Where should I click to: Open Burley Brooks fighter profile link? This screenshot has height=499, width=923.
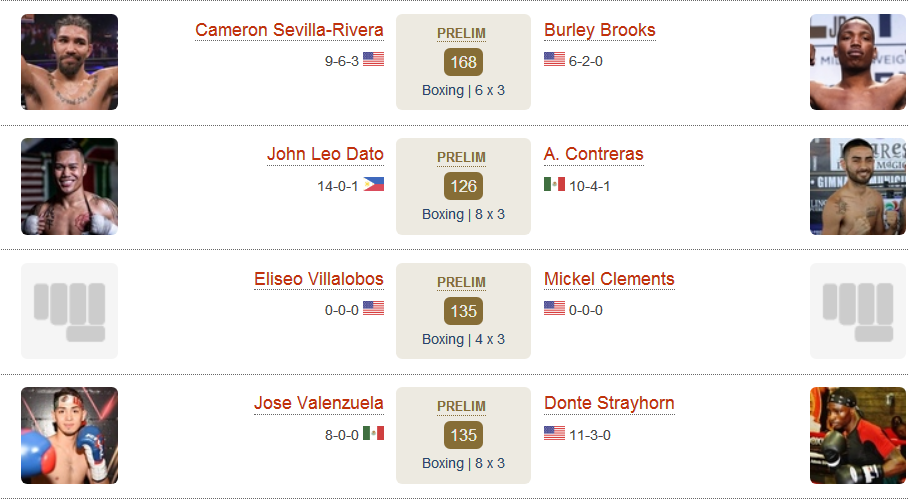(599, 30)
